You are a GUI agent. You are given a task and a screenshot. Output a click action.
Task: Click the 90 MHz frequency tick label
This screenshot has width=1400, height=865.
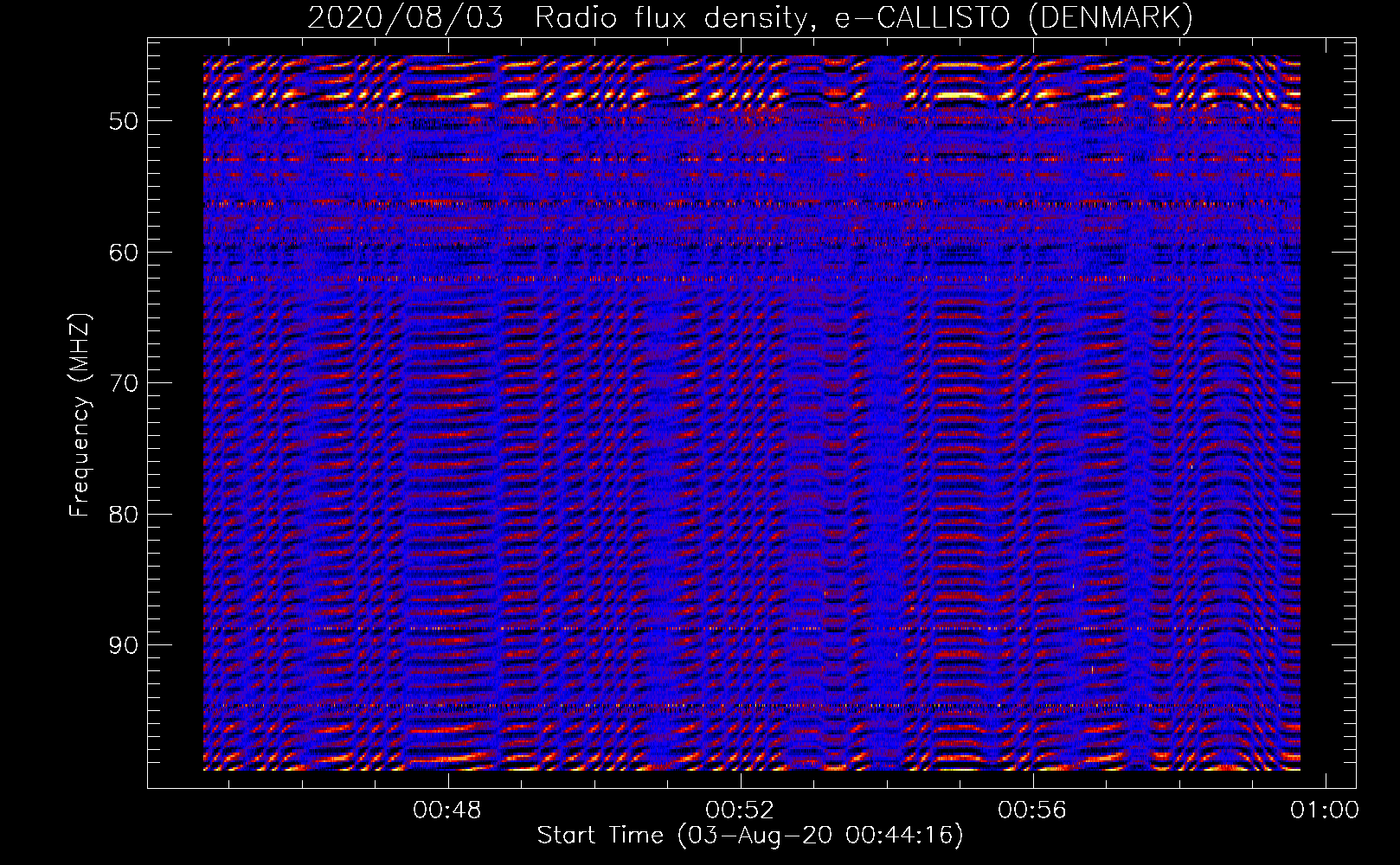tap(124, 645)
